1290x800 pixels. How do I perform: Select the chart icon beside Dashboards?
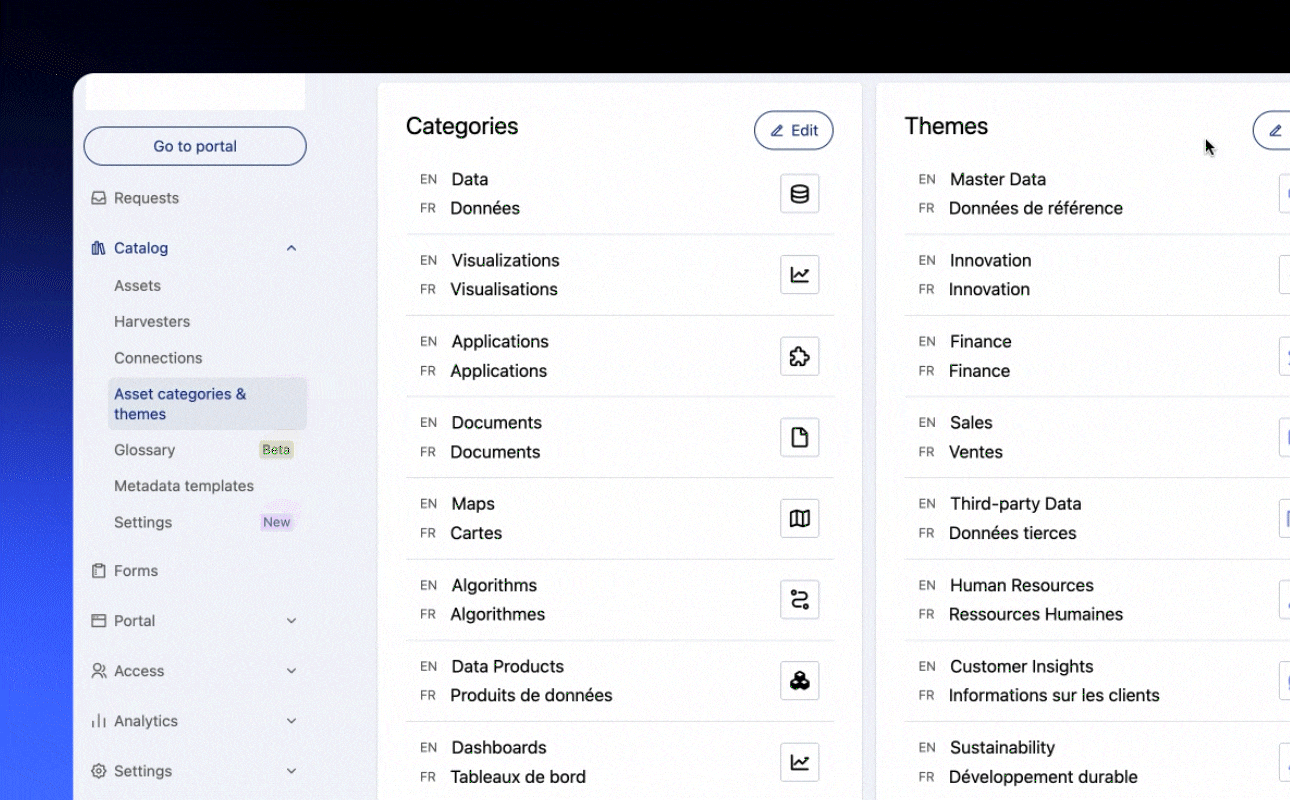[x=799, y=762]
